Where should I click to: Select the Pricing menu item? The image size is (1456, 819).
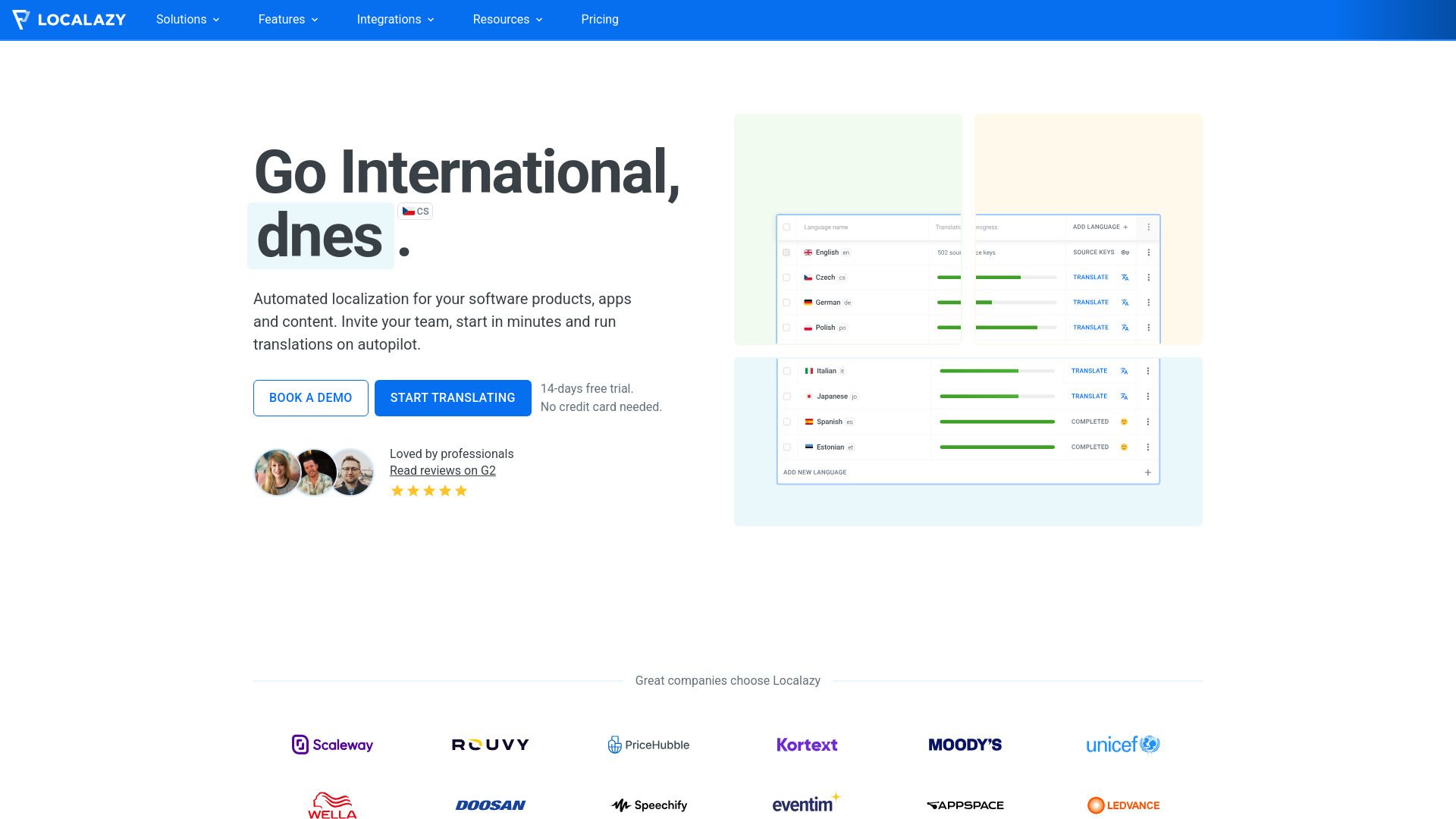click(x=600, y=20)
